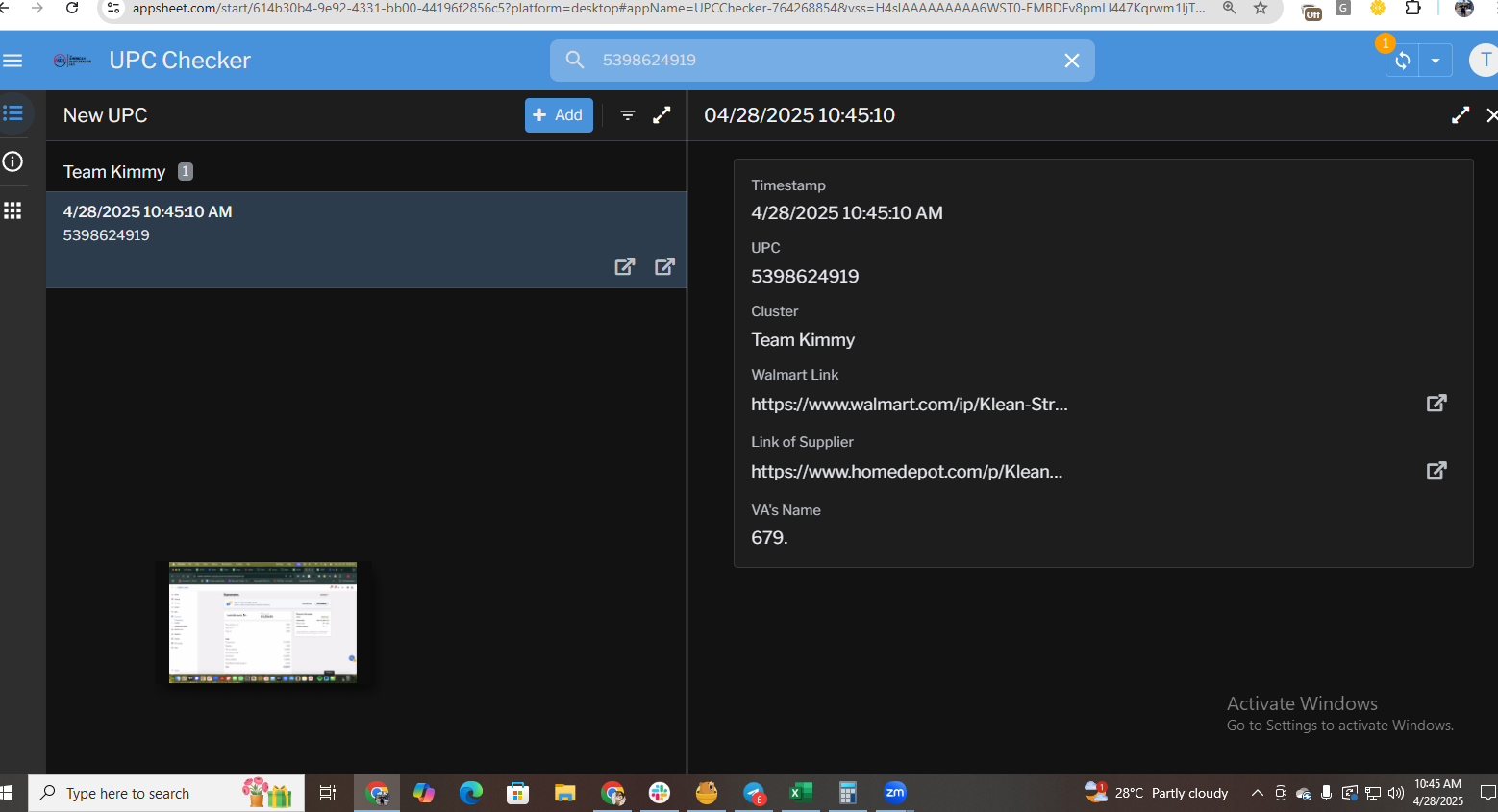Select the 4/28/2025 10:45:10 AM list row

(365, 239)
